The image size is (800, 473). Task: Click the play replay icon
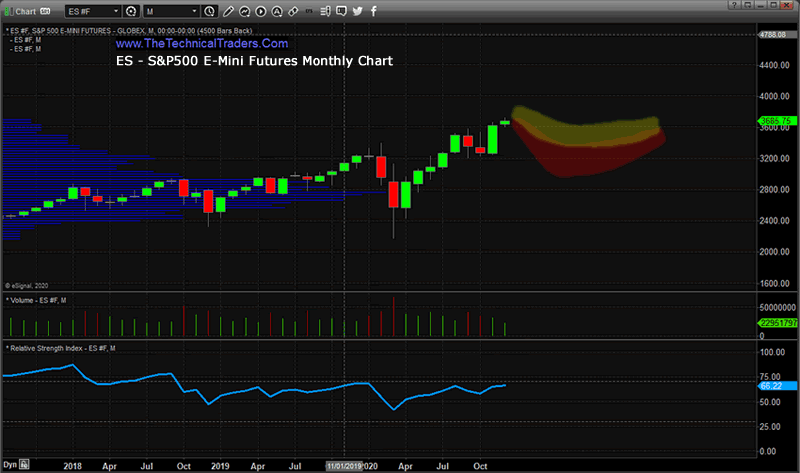(x=261, y=11)
